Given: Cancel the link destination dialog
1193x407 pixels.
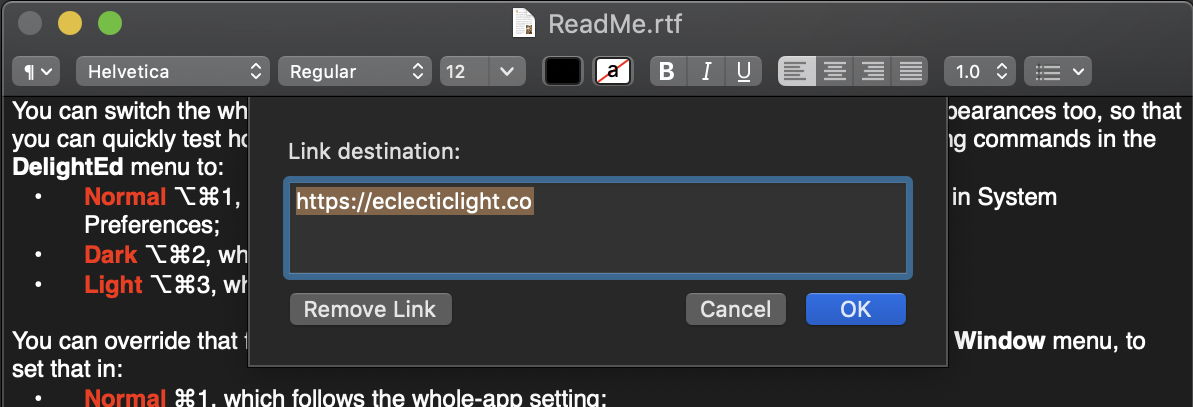Looking at the screenshot, I should 735,309.
